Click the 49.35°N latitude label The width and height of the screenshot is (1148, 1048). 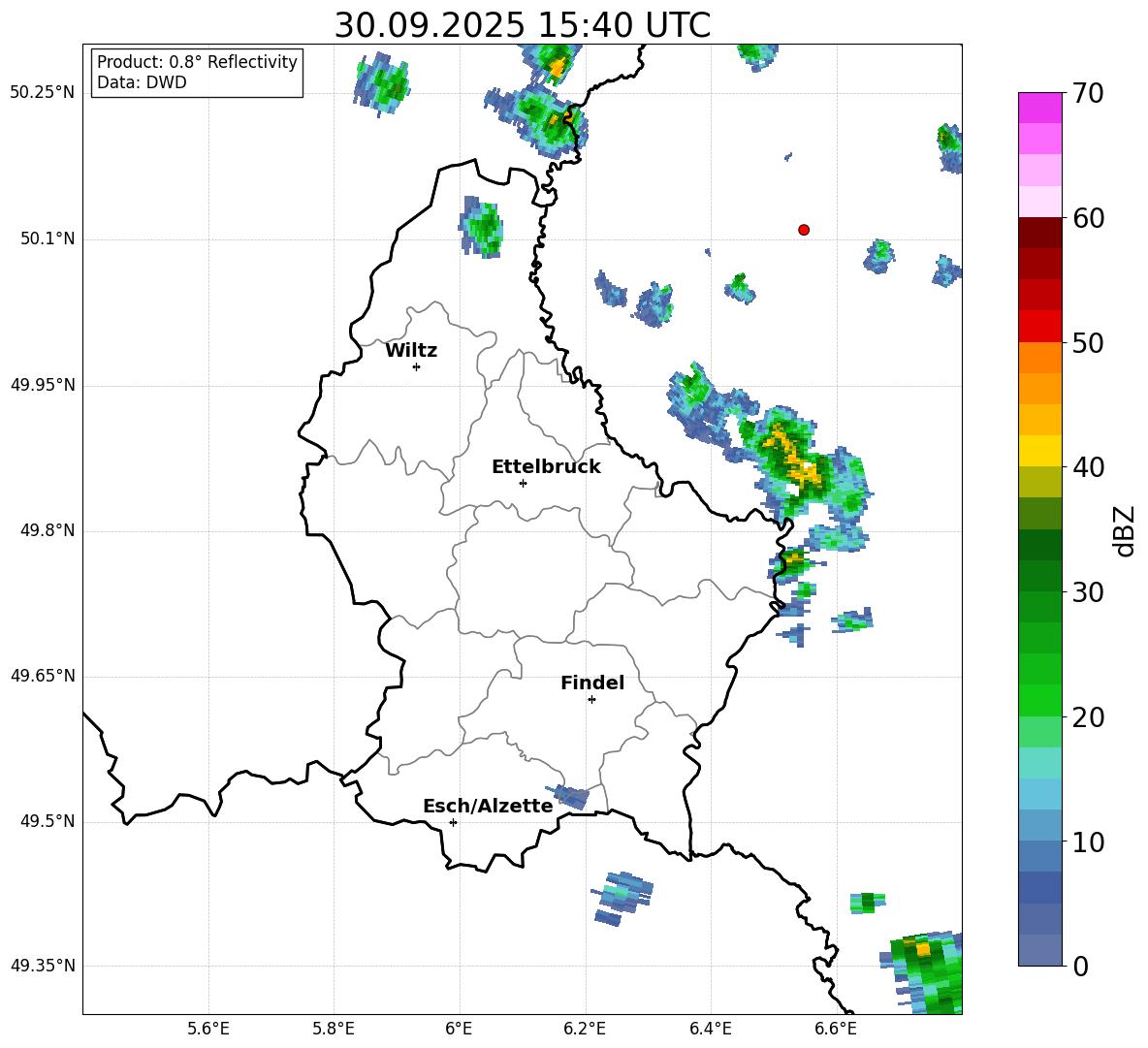(43, 966)
